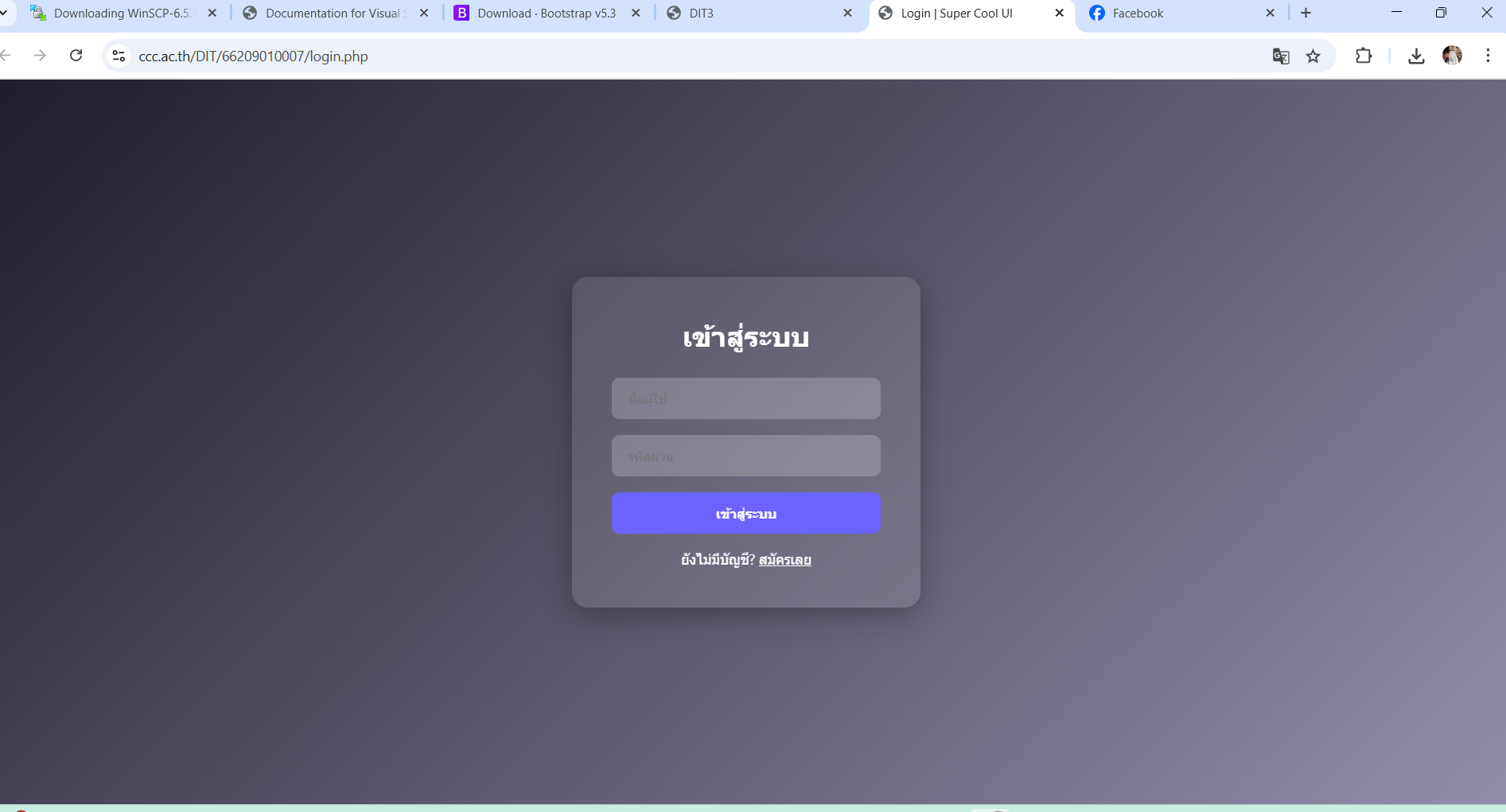The image size is (1506, 812).
Task: Close the Login Super Cool UI tab
Action: click(1059, 13)
